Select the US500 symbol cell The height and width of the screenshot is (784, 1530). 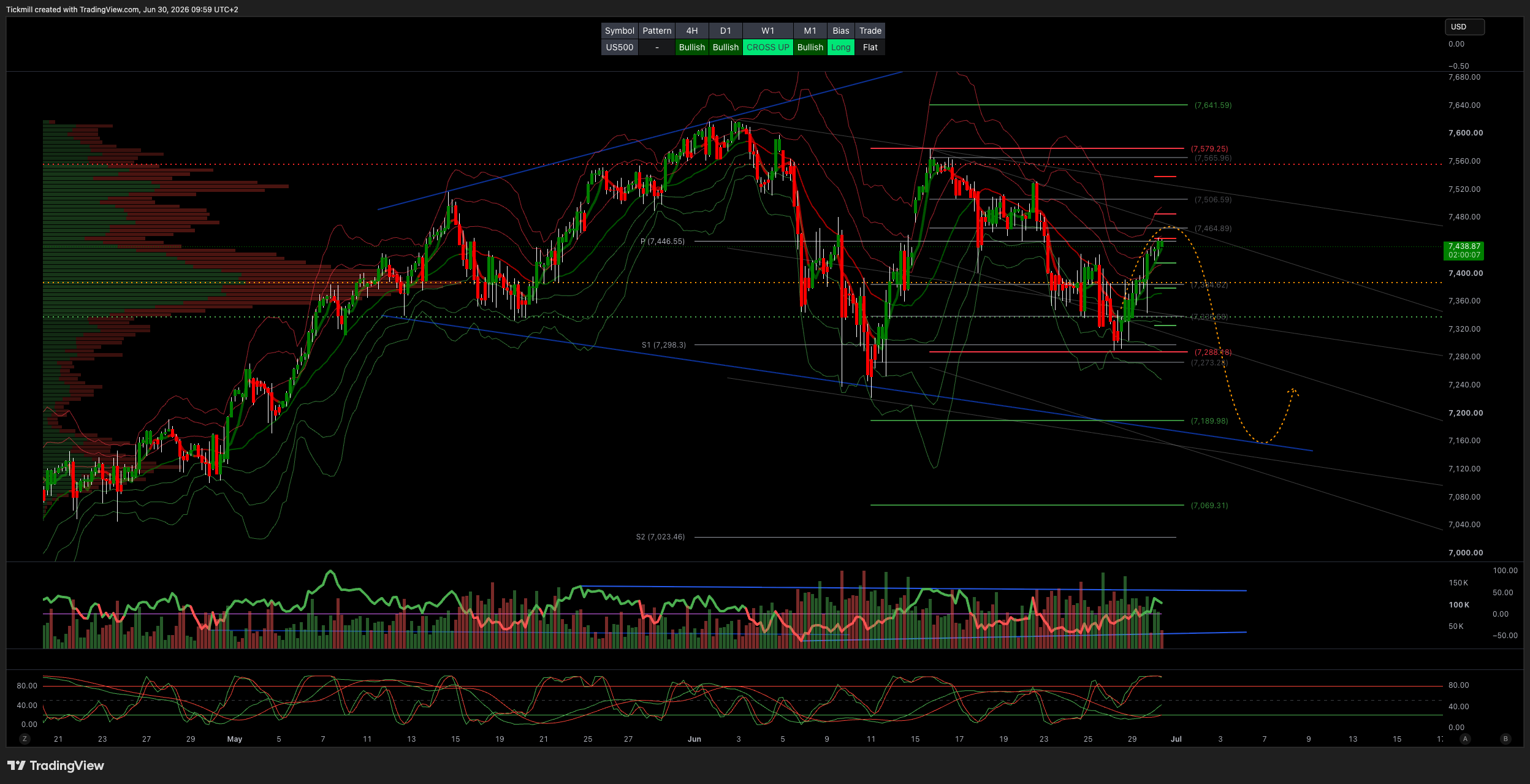coord(620,47)
